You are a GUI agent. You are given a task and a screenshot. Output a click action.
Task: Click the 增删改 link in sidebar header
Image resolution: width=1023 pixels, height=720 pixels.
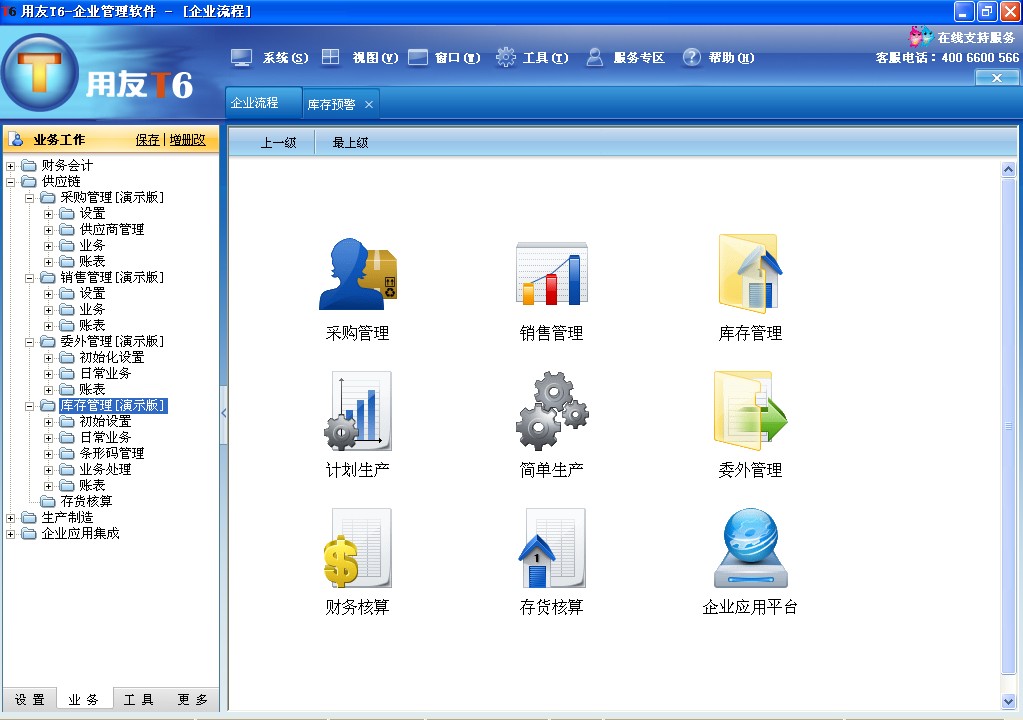[187, 140]
